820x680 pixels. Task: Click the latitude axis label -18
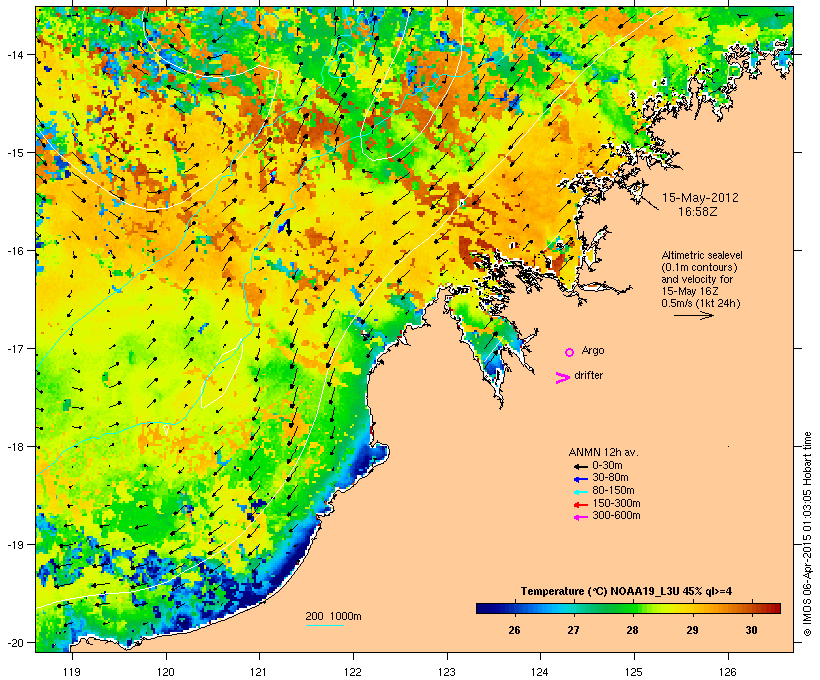14,447
